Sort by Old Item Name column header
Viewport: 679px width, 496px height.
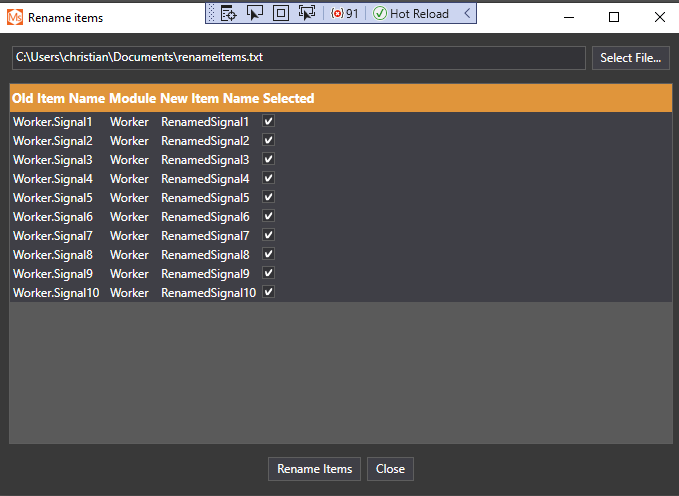coord(58,98)
